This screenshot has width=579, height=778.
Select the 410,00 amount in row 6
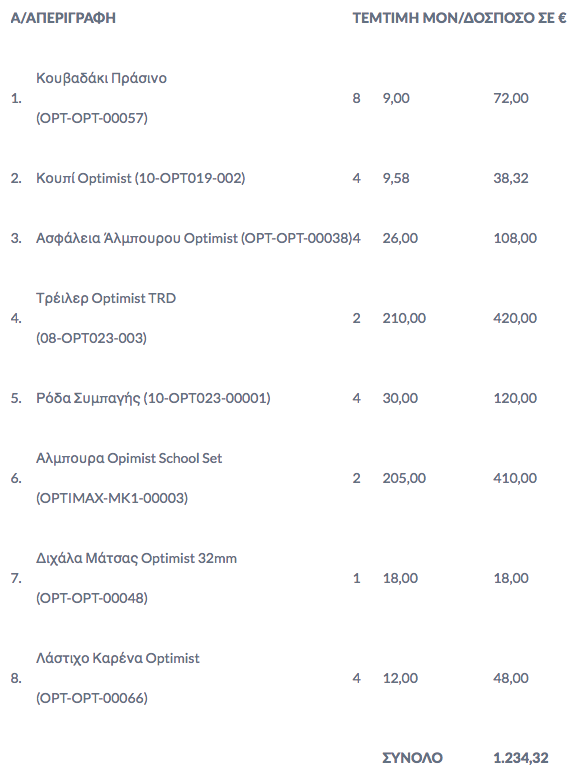pyautogui.click(x=515, y=478)
